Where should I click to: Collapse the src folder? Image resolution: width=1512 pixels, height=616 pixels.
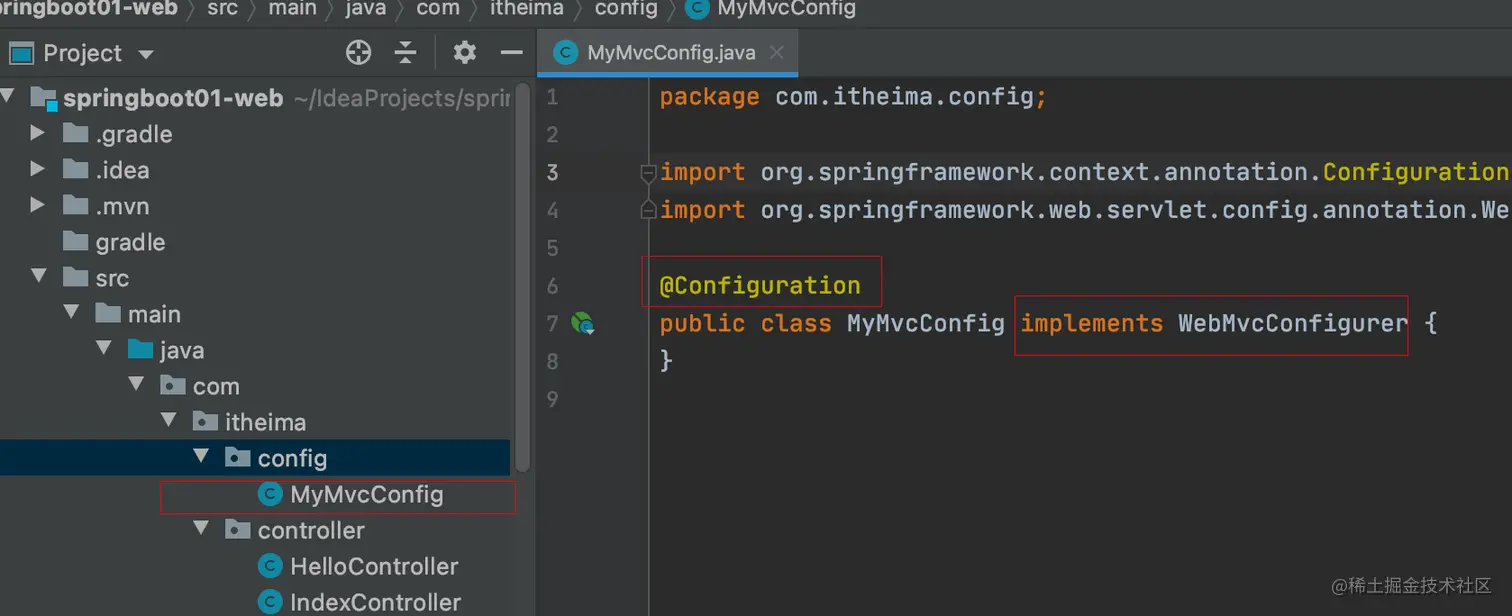[x=37, y=277]
